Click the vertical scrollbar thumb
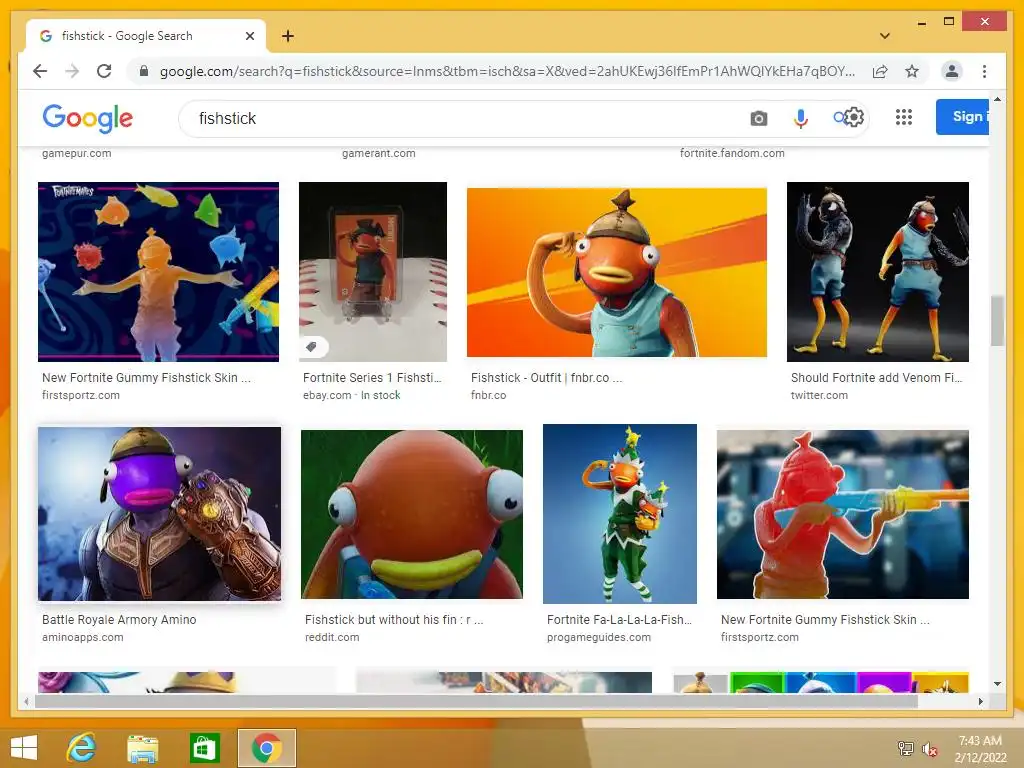This screenshot has width=1024, height=768. 997,321
